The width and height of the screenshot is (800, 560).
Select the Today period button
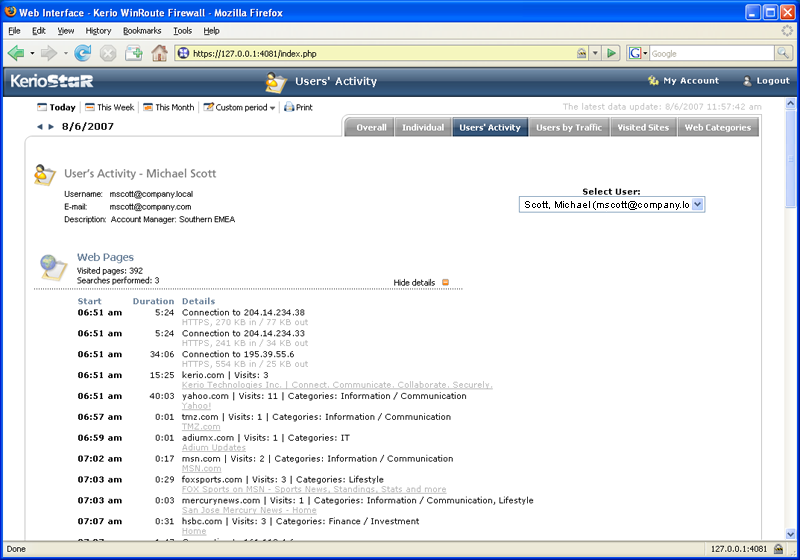(x=56, y=107)
